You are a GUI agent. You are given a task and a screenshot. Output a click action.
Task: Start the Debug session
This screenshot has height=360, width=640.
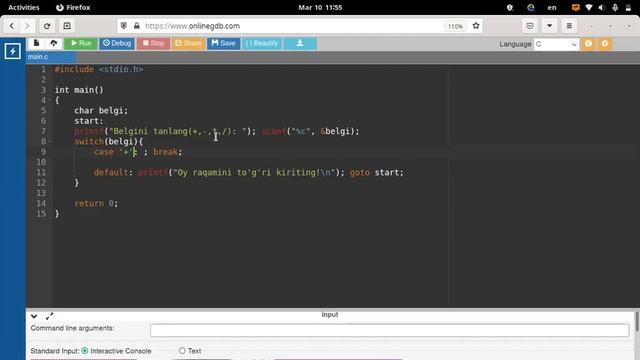[x=117, y=43]
